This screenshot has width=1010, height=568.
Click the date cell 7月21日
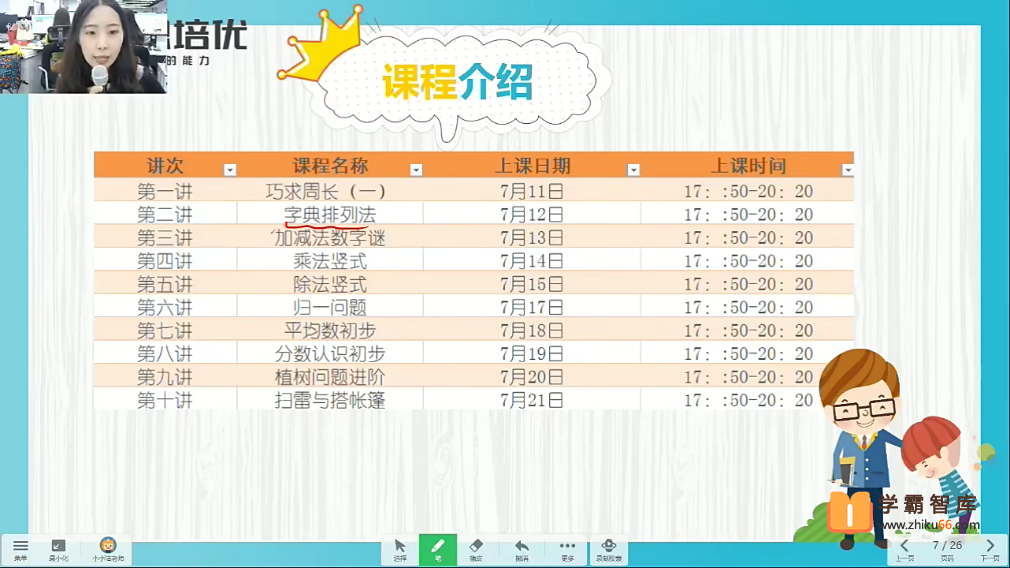(x=532, y=400)
